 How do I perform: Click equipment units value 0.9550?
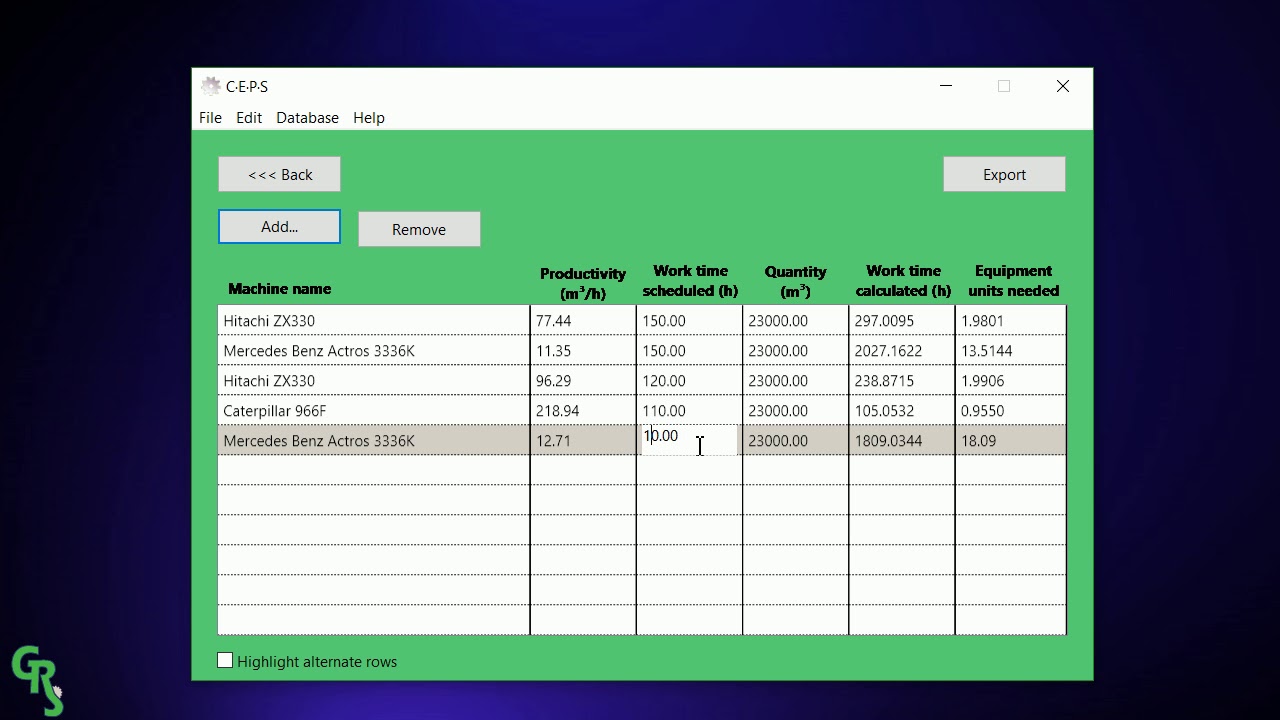[x=1011, y=411]
